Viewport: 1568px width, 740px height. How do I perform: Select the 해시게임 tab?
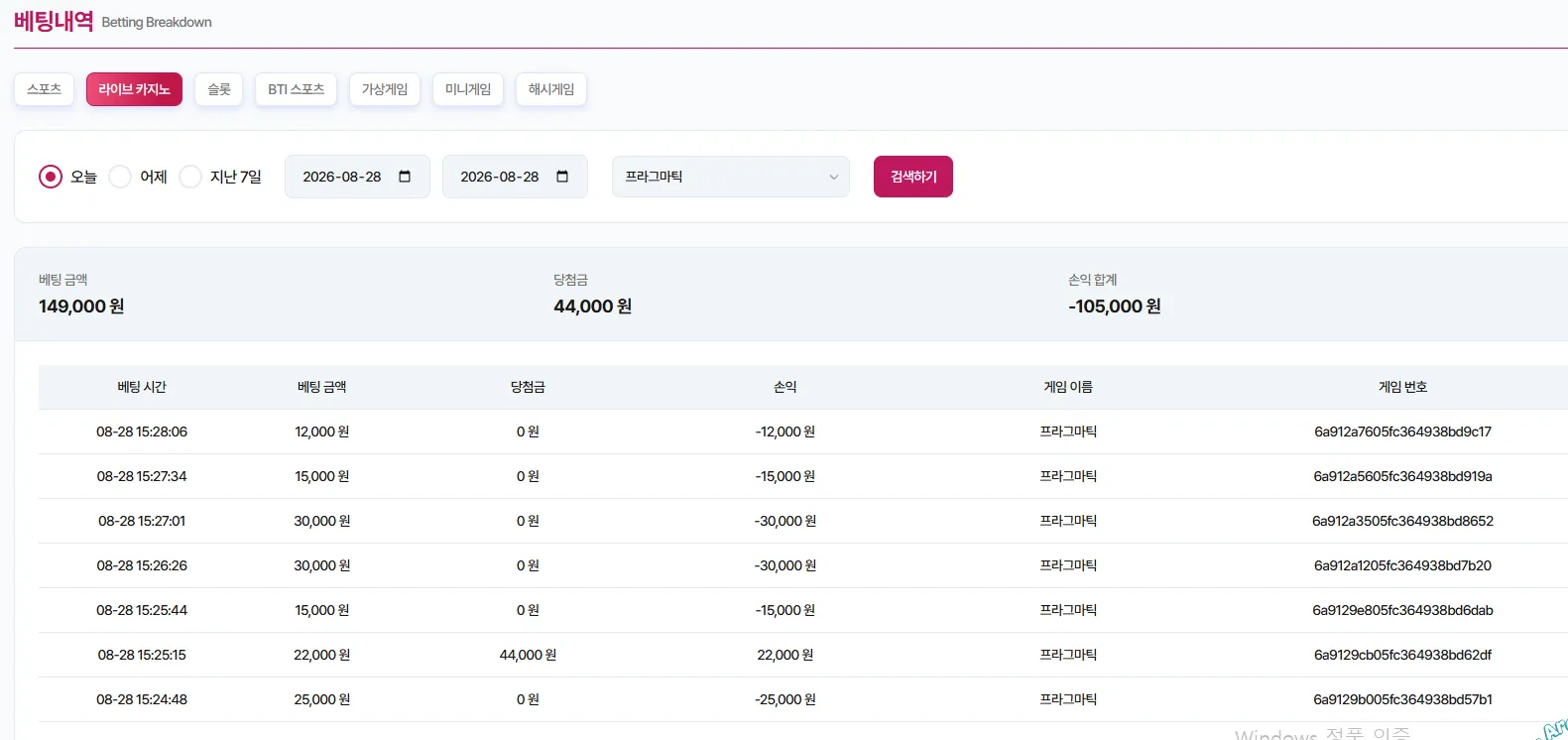point(551,89)
